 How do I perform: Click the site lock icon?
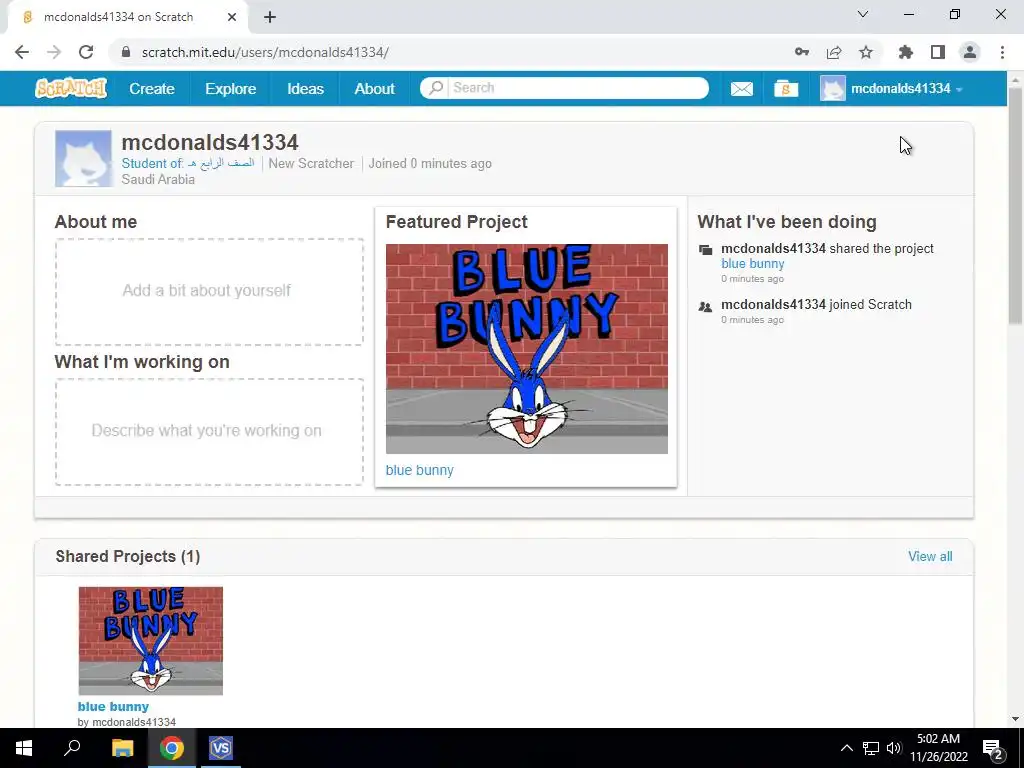(126, 52)
